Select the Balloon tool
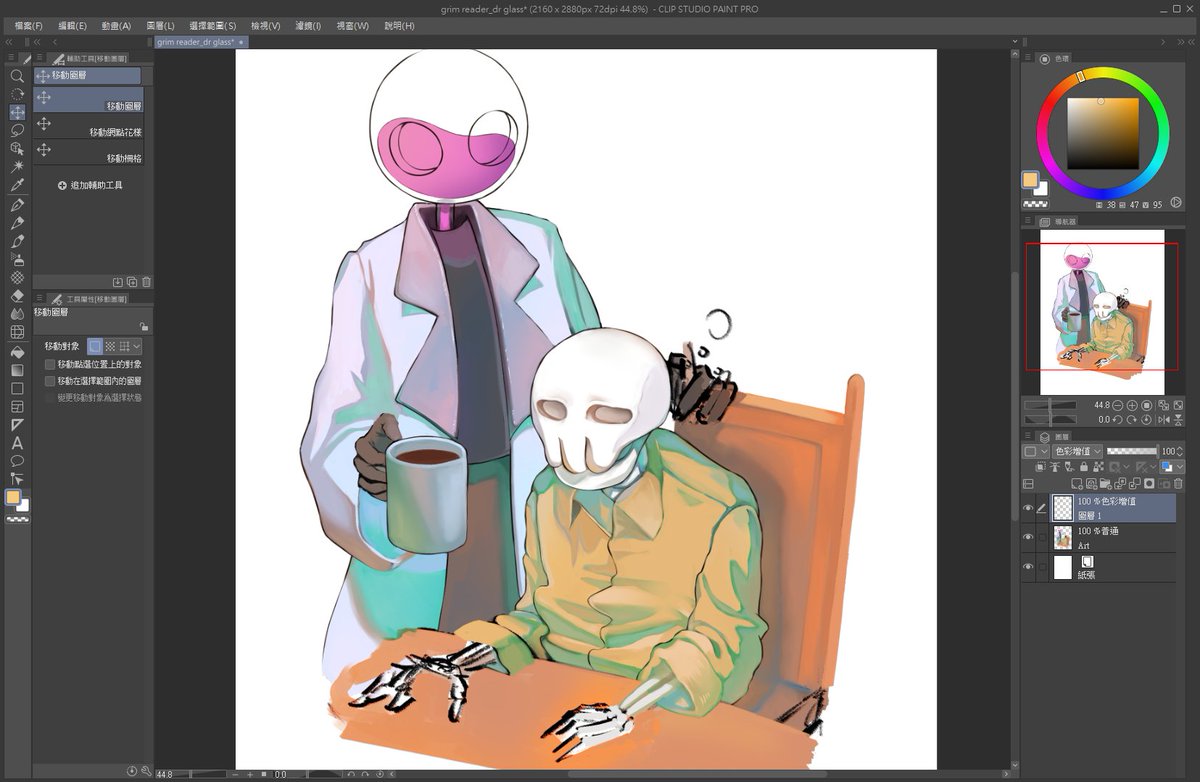Image resolution: width=1200 pixels, height=782 pixels. pos(17,461)
